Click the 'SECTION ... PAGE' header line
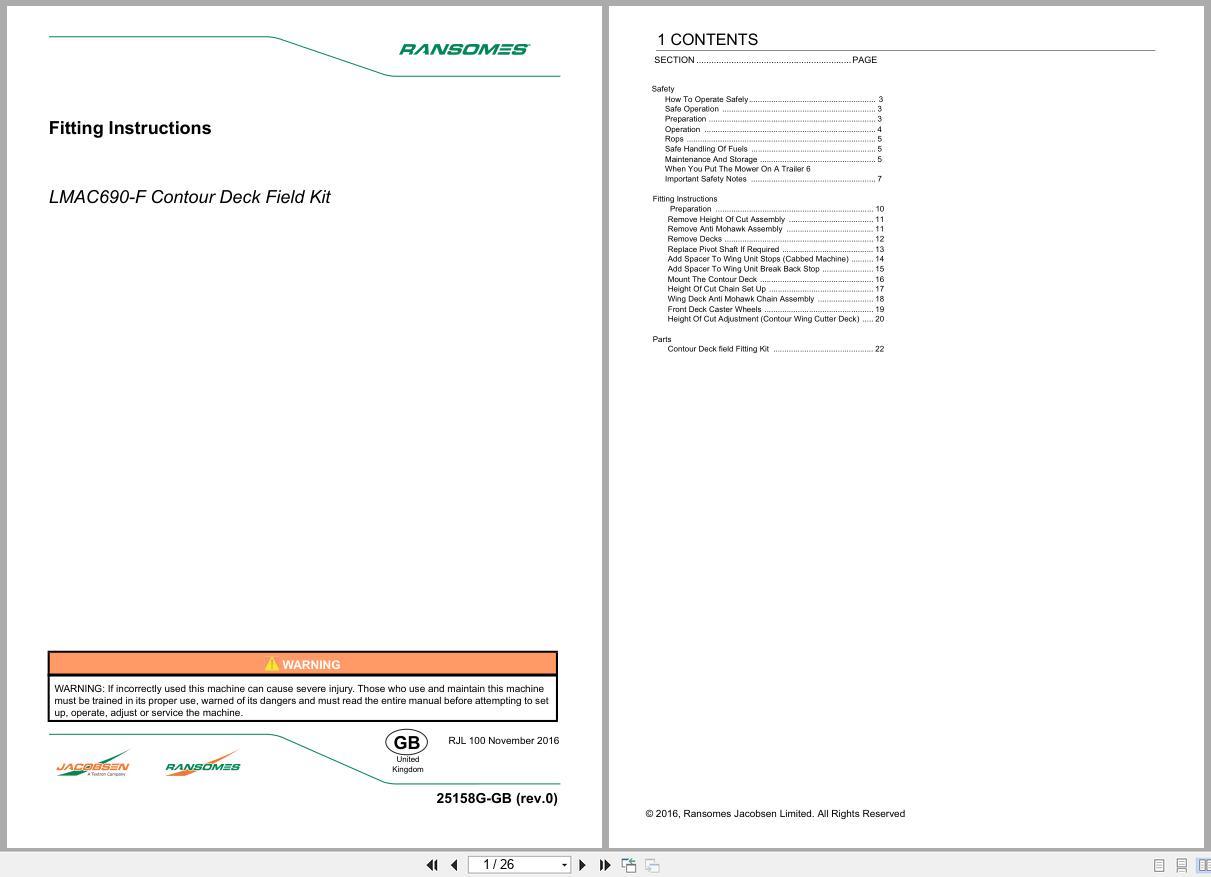Image resolution: width=1211 pixels, height=877 pixels. (x=765, y=60)
